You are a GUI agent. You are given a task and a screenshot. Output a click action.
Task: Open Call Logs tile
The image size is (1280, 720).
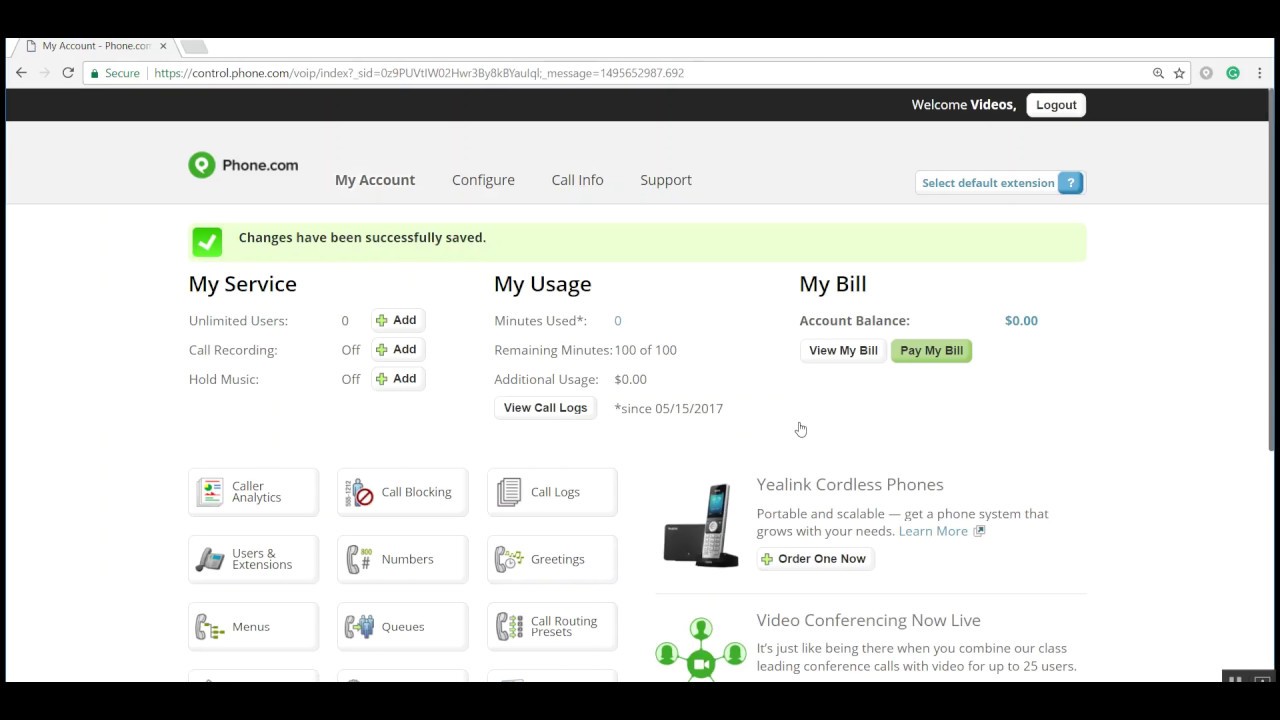[552, 492]
